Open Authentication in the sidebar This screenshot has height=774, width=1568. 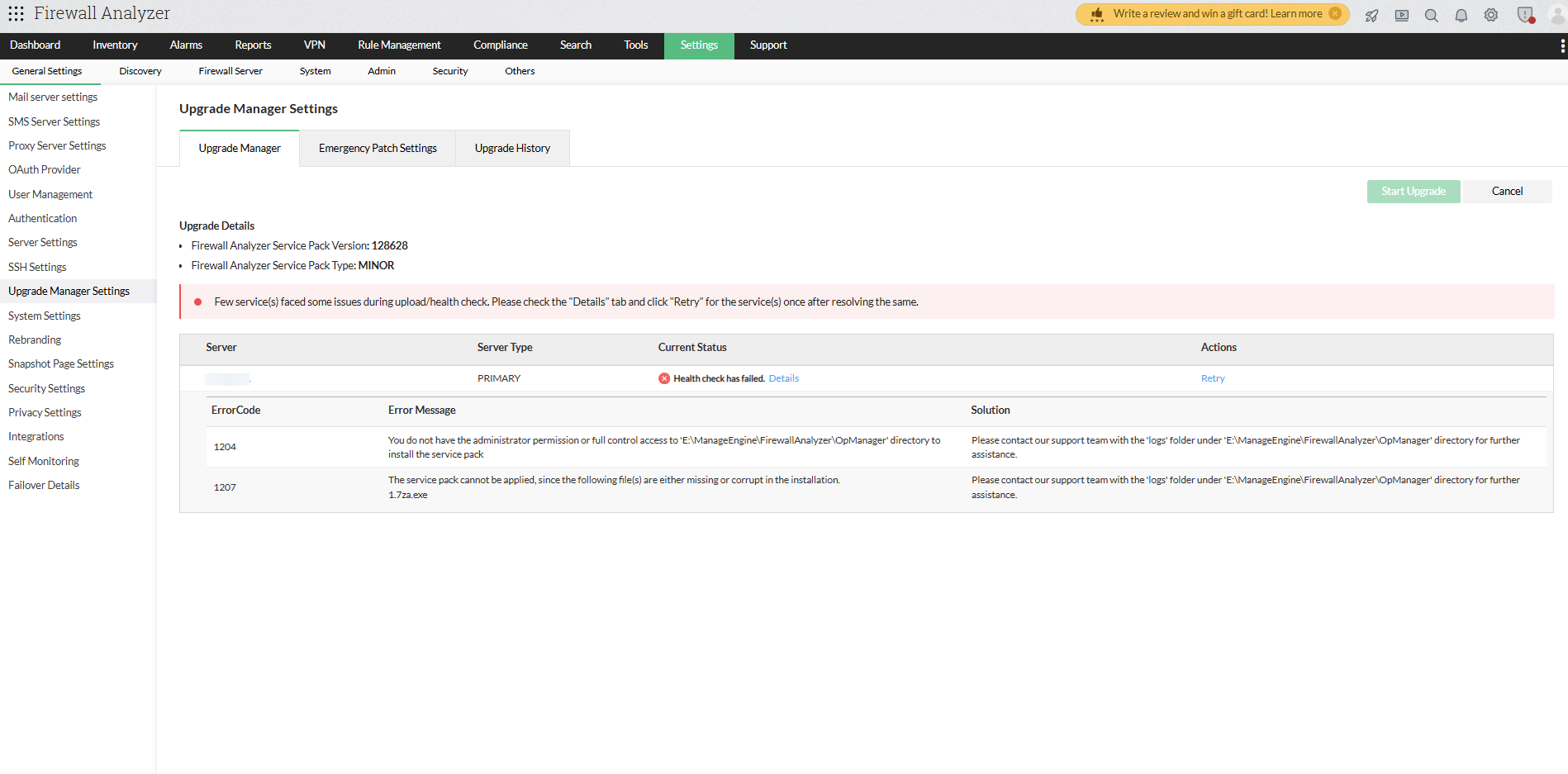pos(42,219)
